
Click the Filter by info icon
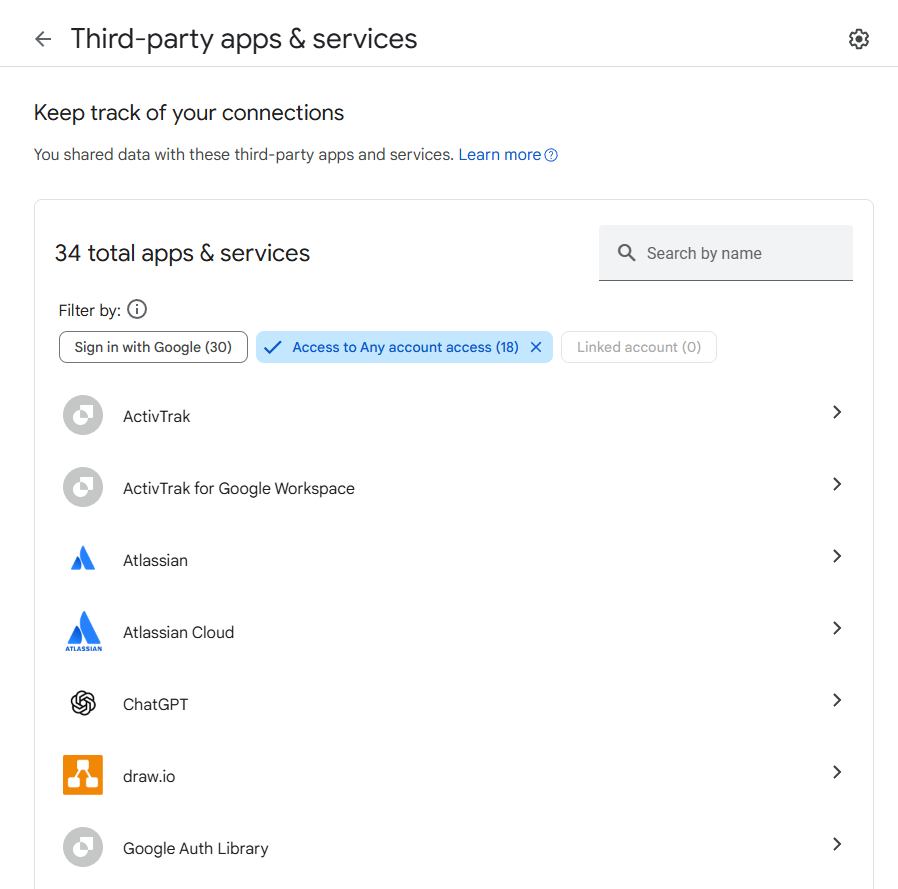(137, 309)
